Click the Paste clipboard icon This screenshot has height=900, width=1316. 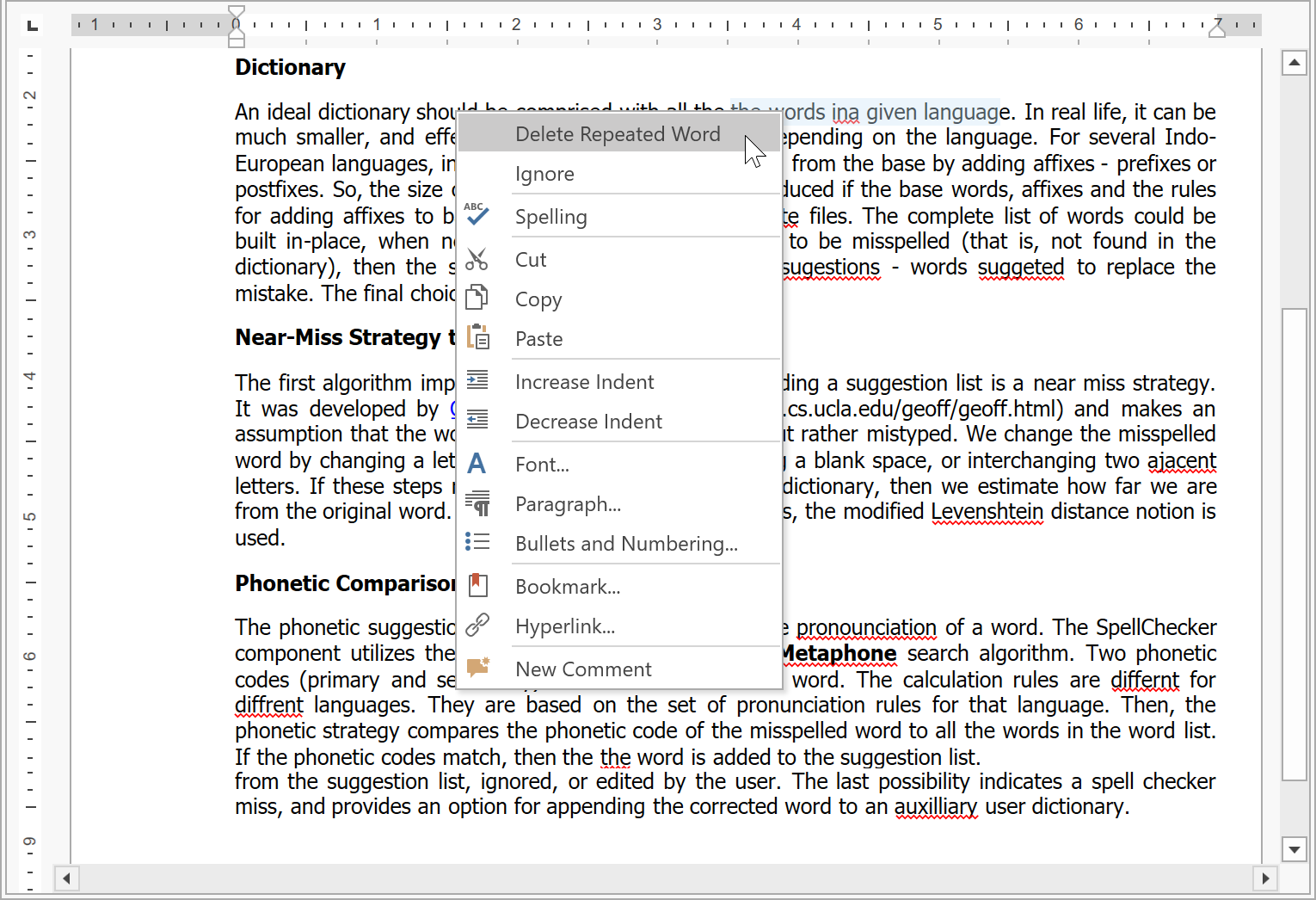477,337
